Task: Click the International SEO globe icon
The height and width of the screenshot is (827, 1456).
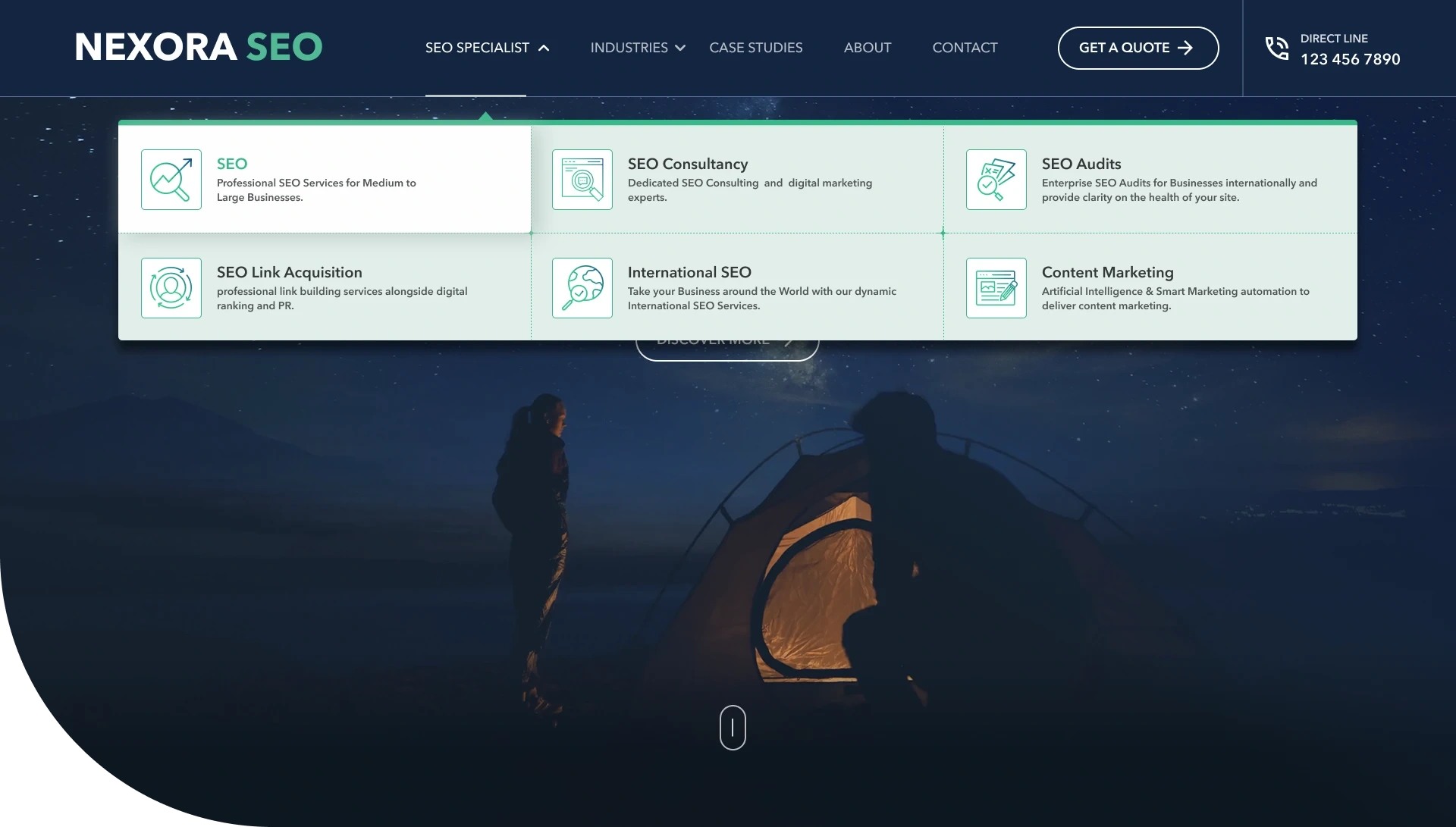Action: click(582, 288)
